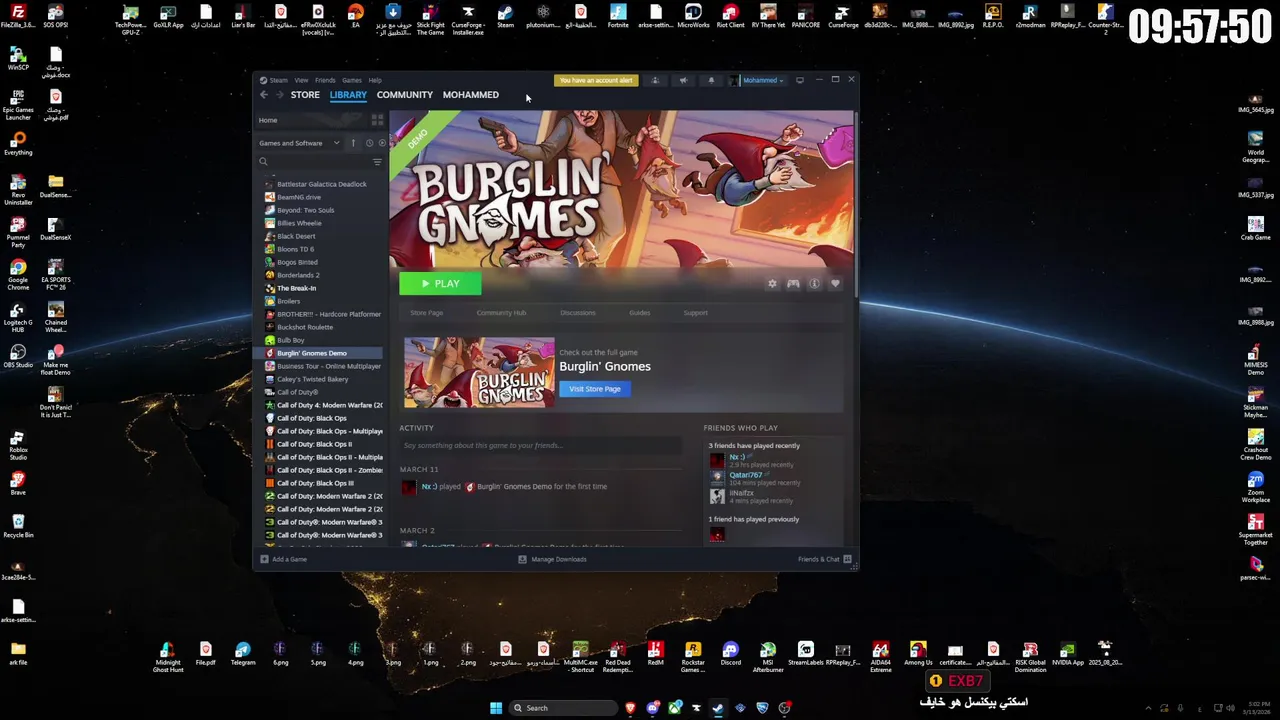
Task: Open announcements megaphone icon
Action: tap(683, 80)
